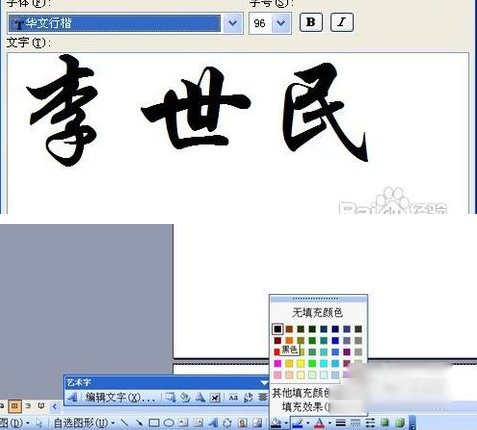
Task: Click the 李世民 text editing area
Action: click(x=238, y=133)
